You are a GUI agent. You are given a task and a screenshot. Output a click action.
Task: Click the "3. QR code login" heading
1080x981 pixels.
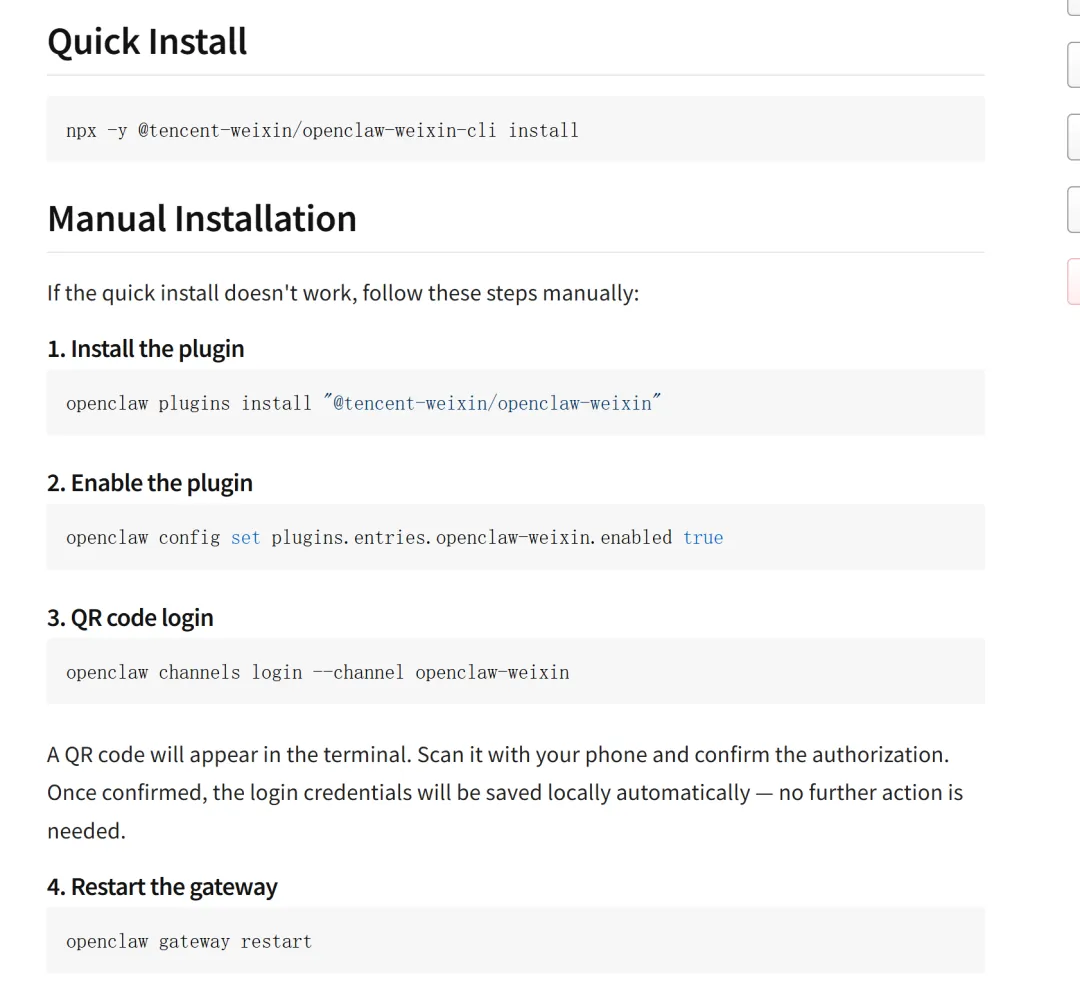coord(130,618)
